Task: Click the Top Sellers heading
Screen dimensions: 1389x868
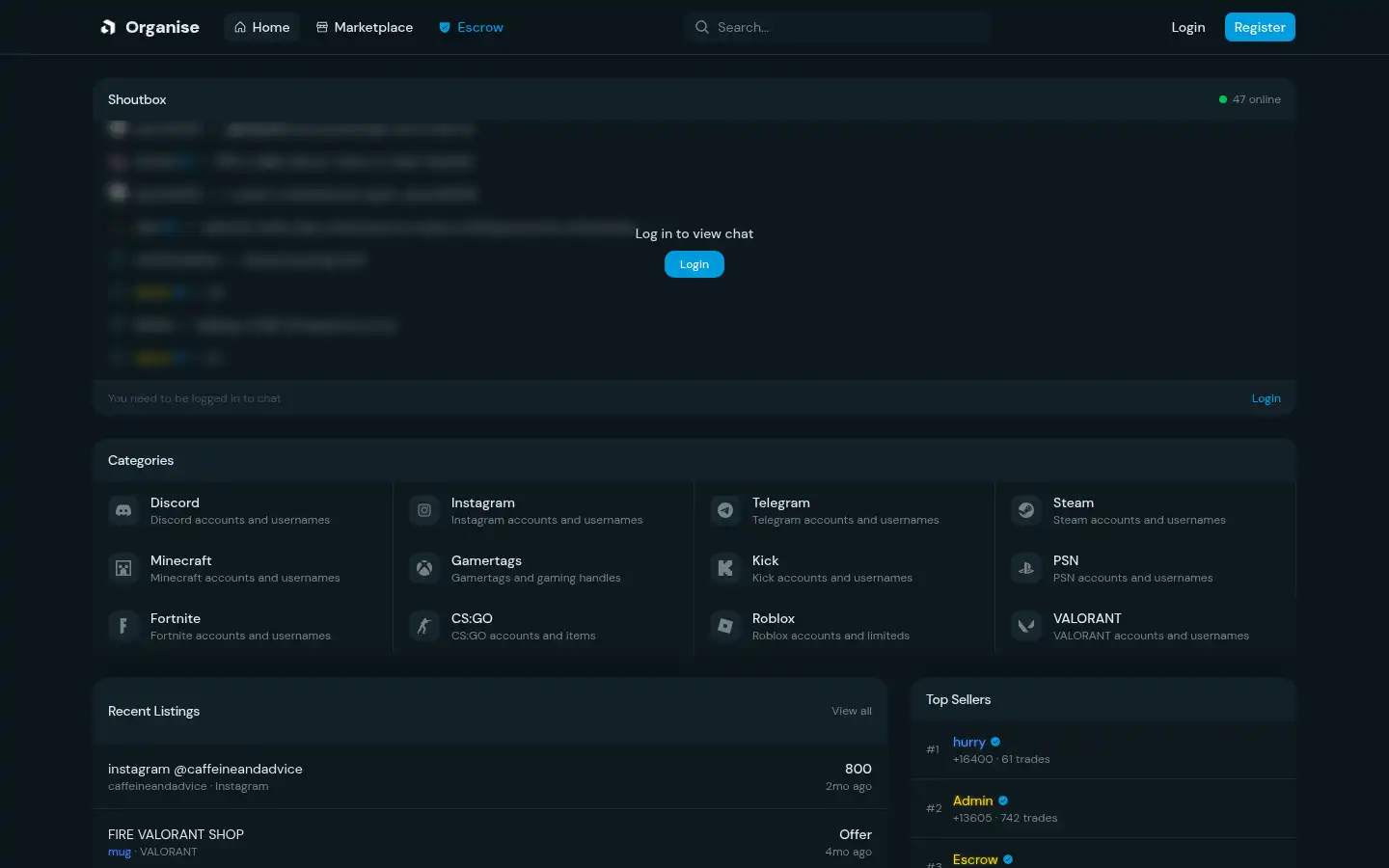Action: [x=958, y=699]
